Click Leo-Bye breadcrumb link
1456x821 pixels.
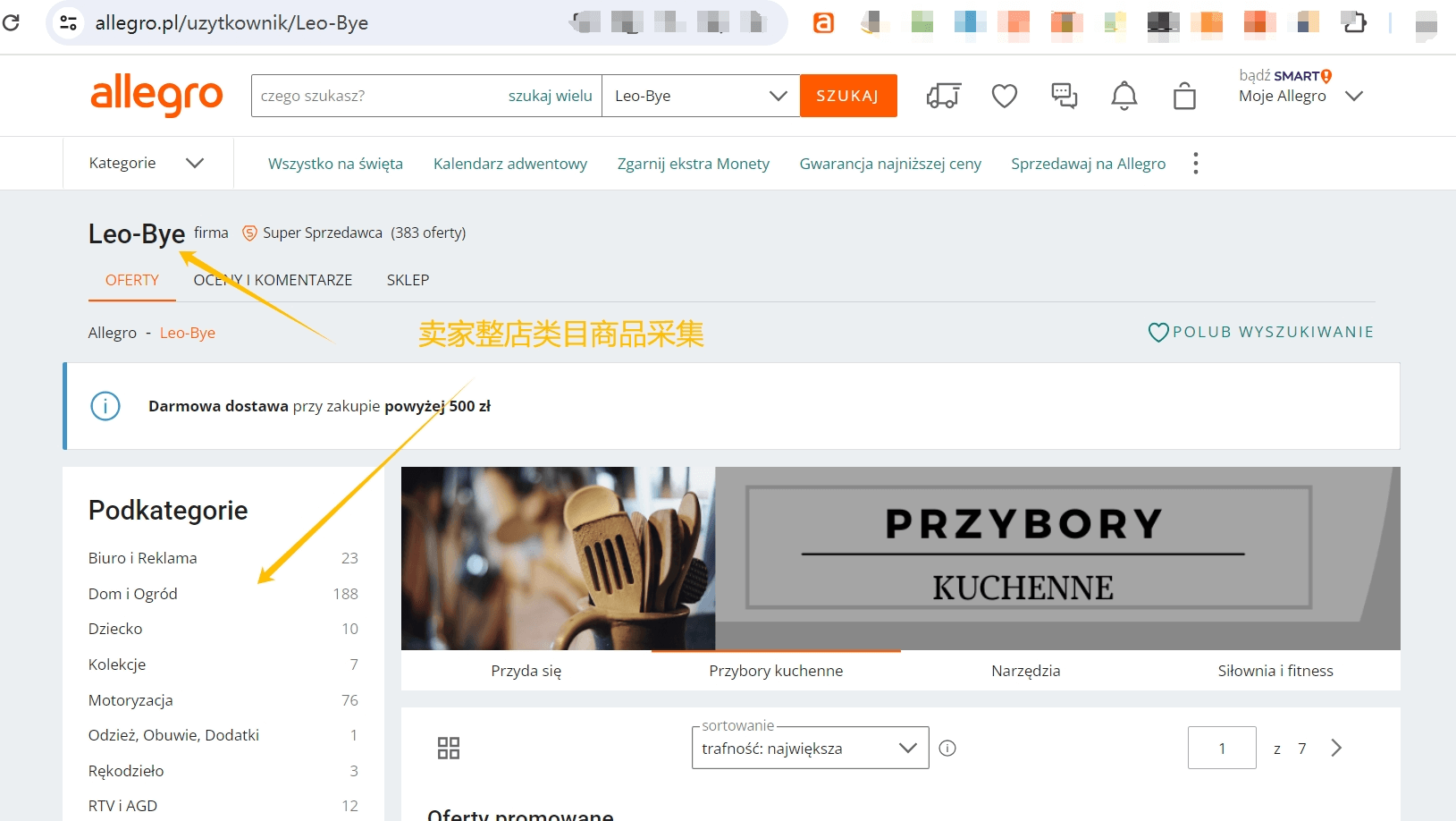[x=188, y=333]
